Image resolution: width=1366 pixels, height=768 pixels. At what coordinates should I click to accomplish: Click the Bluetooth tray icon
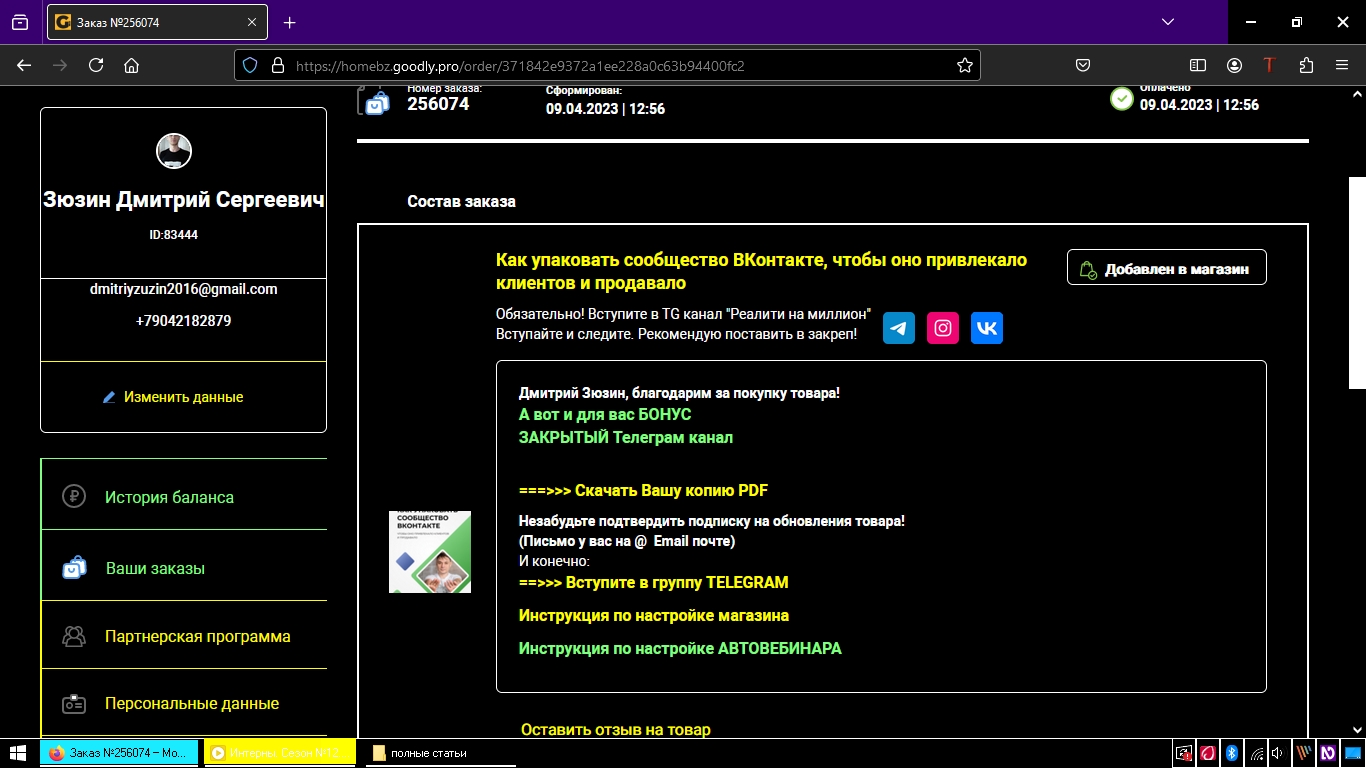(x=1232, y=753)
